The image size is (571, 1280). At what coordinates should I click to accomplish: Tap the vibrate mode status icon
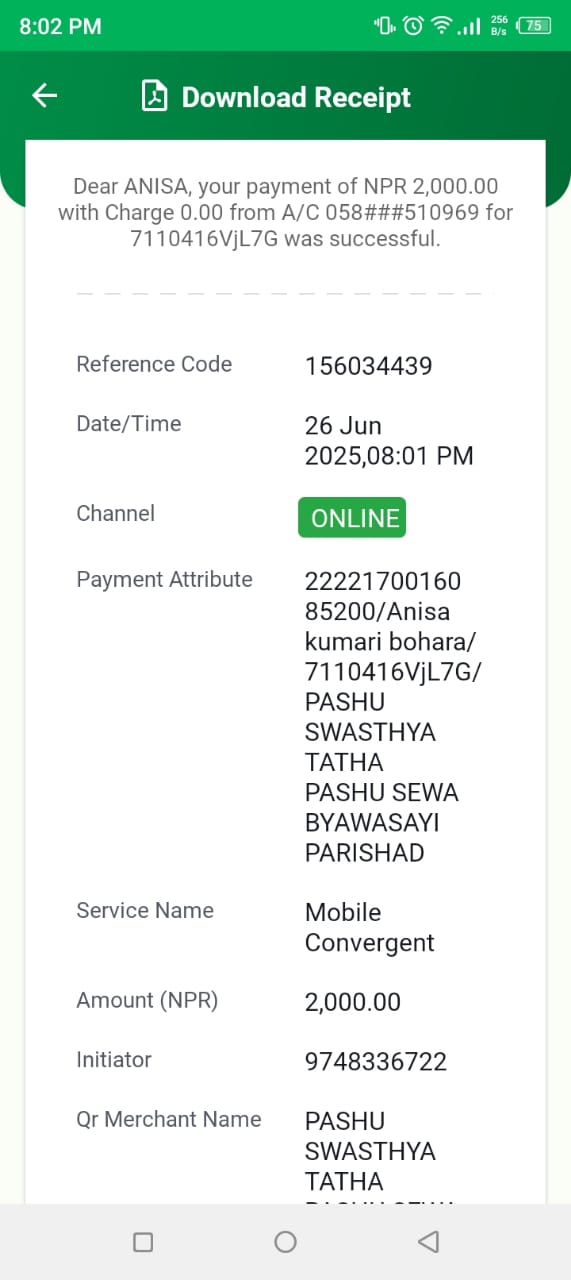[x=385, y=26]
